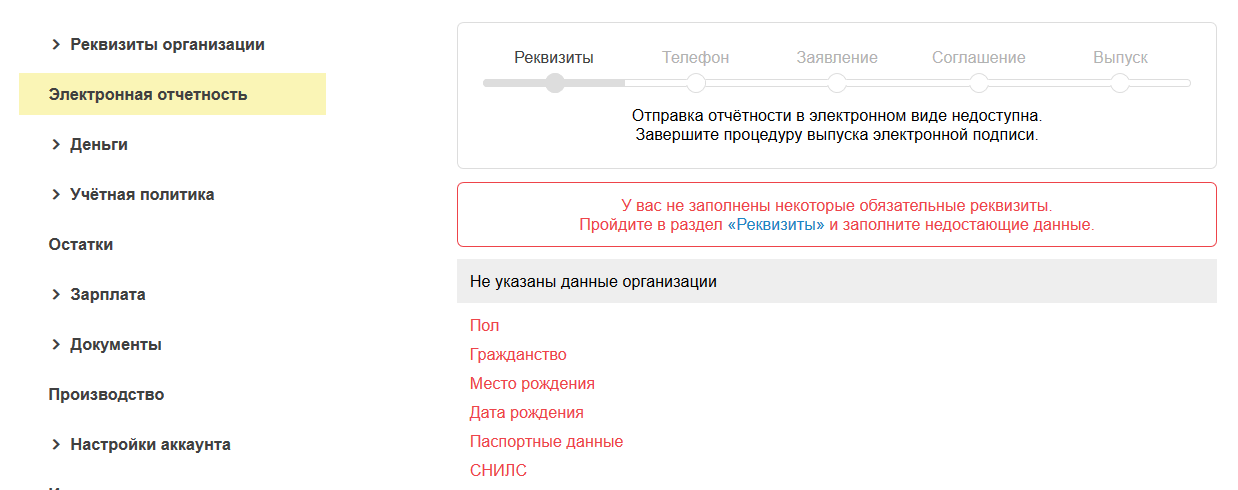Expand the Документы section chevron
1238x490 pixels.
click(x=56, y=344)
